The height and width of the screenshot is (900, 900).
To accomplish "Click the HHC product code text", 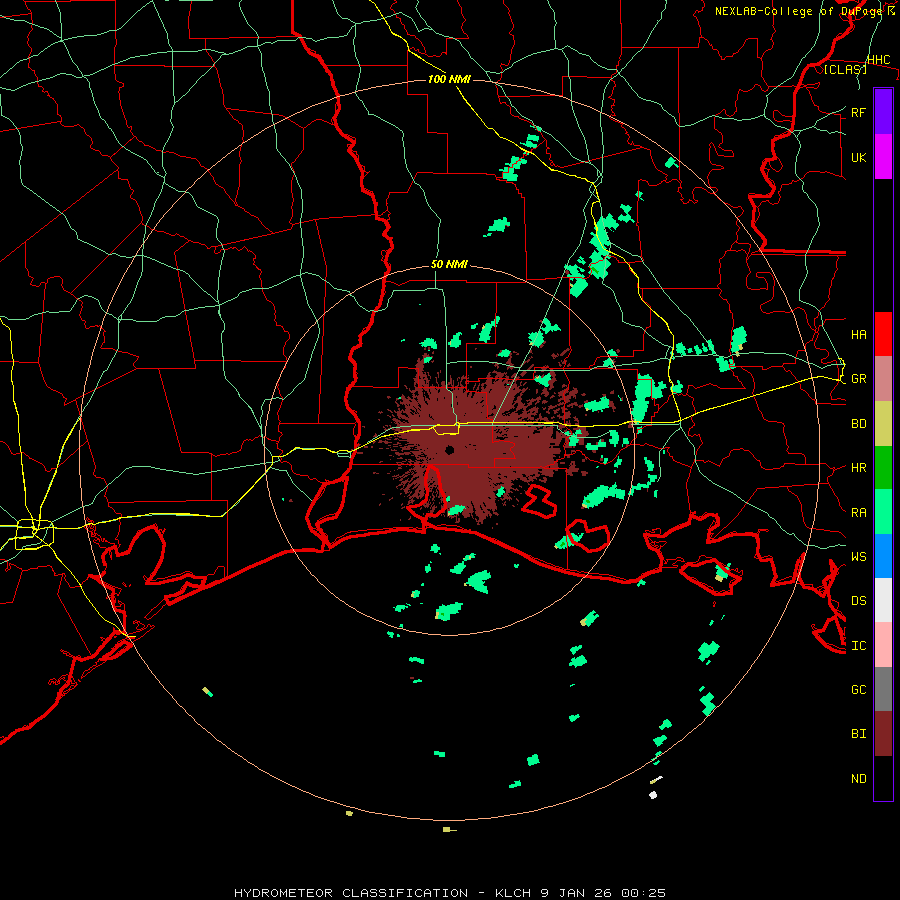I will 879,60.
